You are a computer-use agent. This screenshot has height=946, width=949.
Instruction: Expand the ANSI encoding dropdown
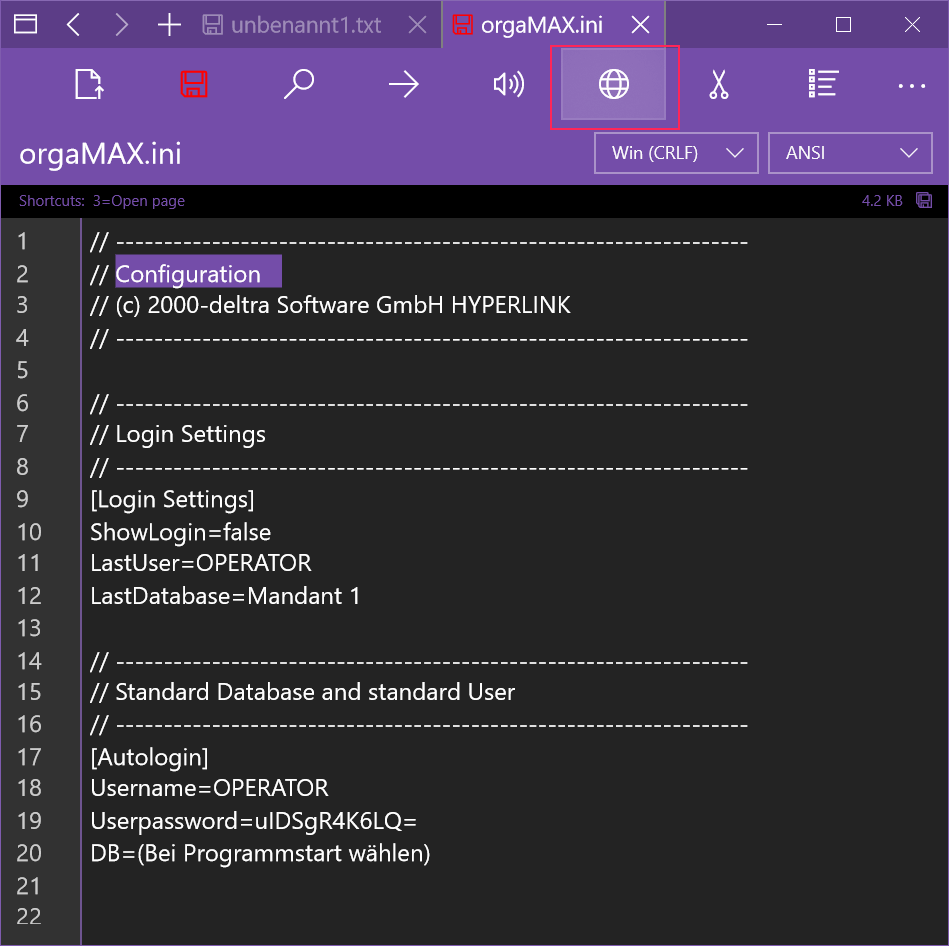[850, 153]
